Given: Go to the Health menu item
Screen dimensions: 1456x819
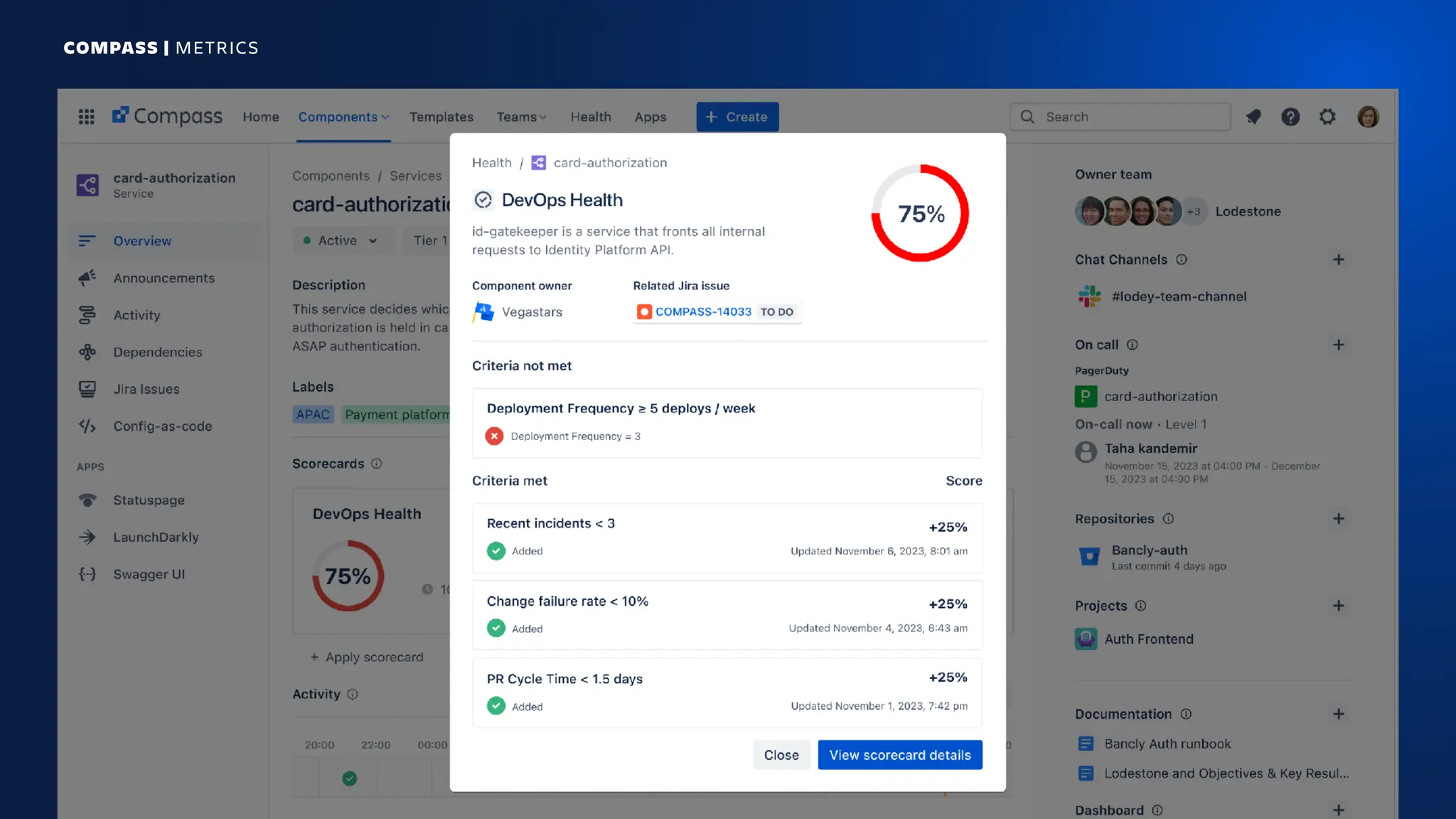Looking at the screenshot, I should pyautogui.click(x=590, y=117).
